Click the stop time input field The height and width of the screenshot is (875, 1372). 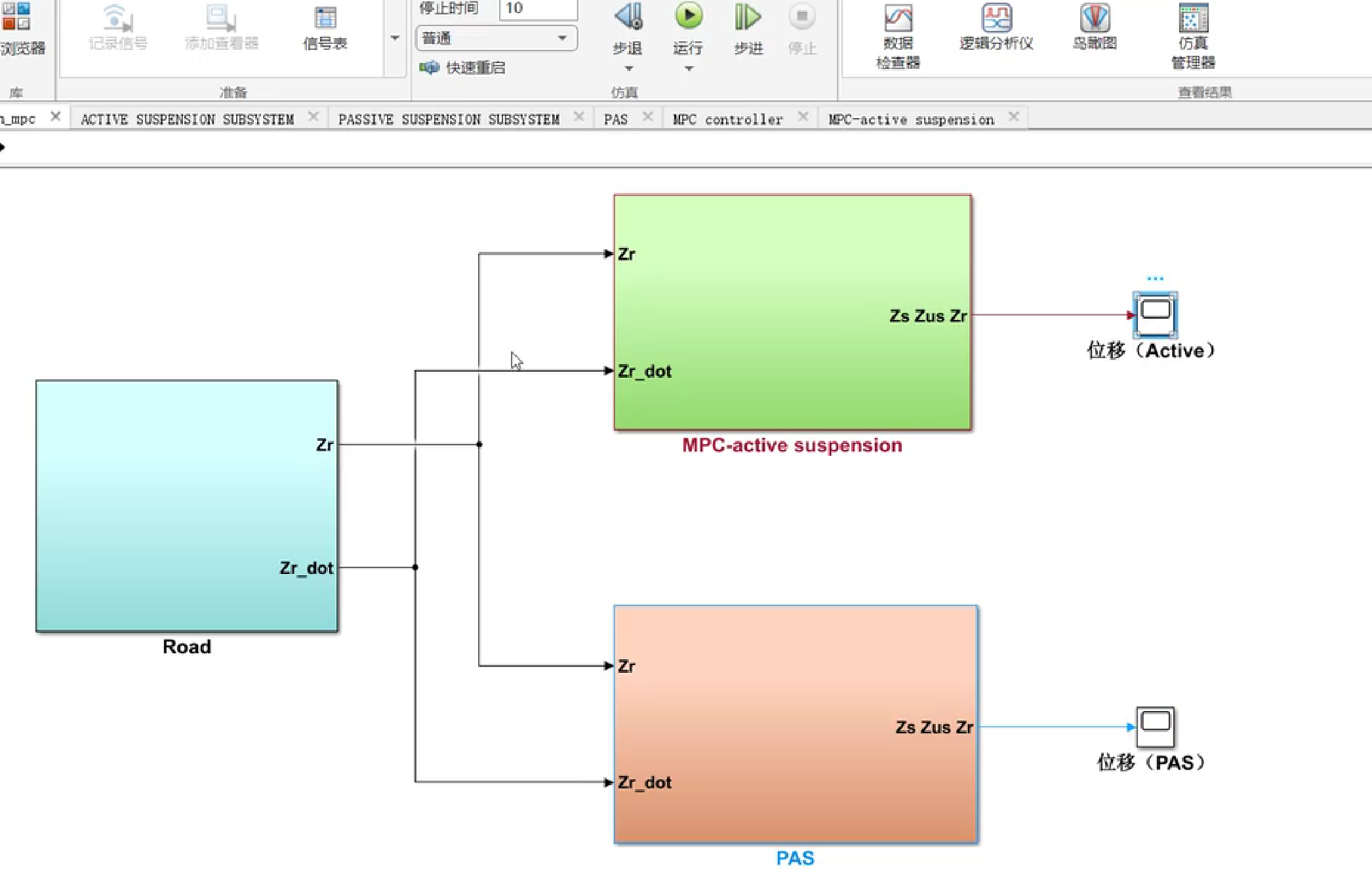coord(538,9)
